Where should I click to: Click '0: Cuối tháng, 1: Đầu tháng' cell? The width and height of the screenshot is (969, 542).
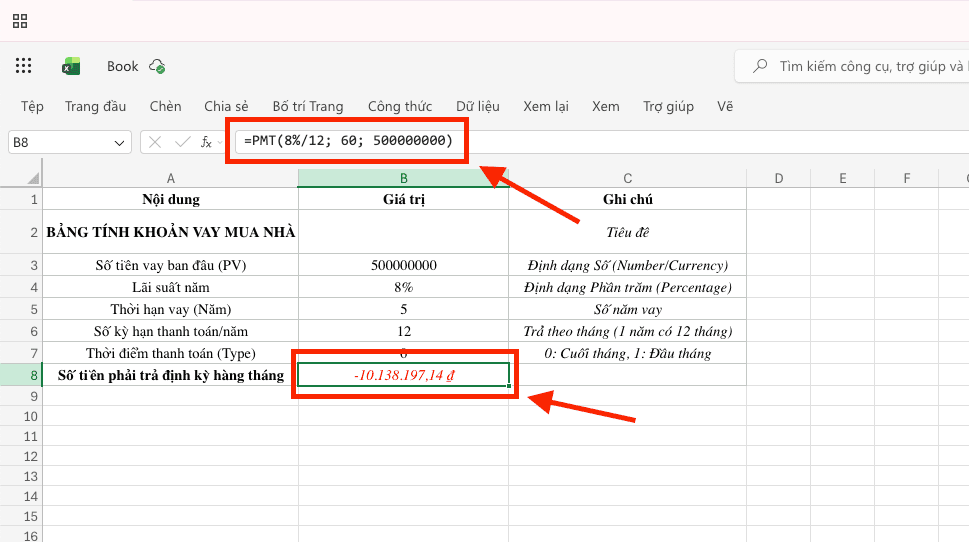pos(627,353)
